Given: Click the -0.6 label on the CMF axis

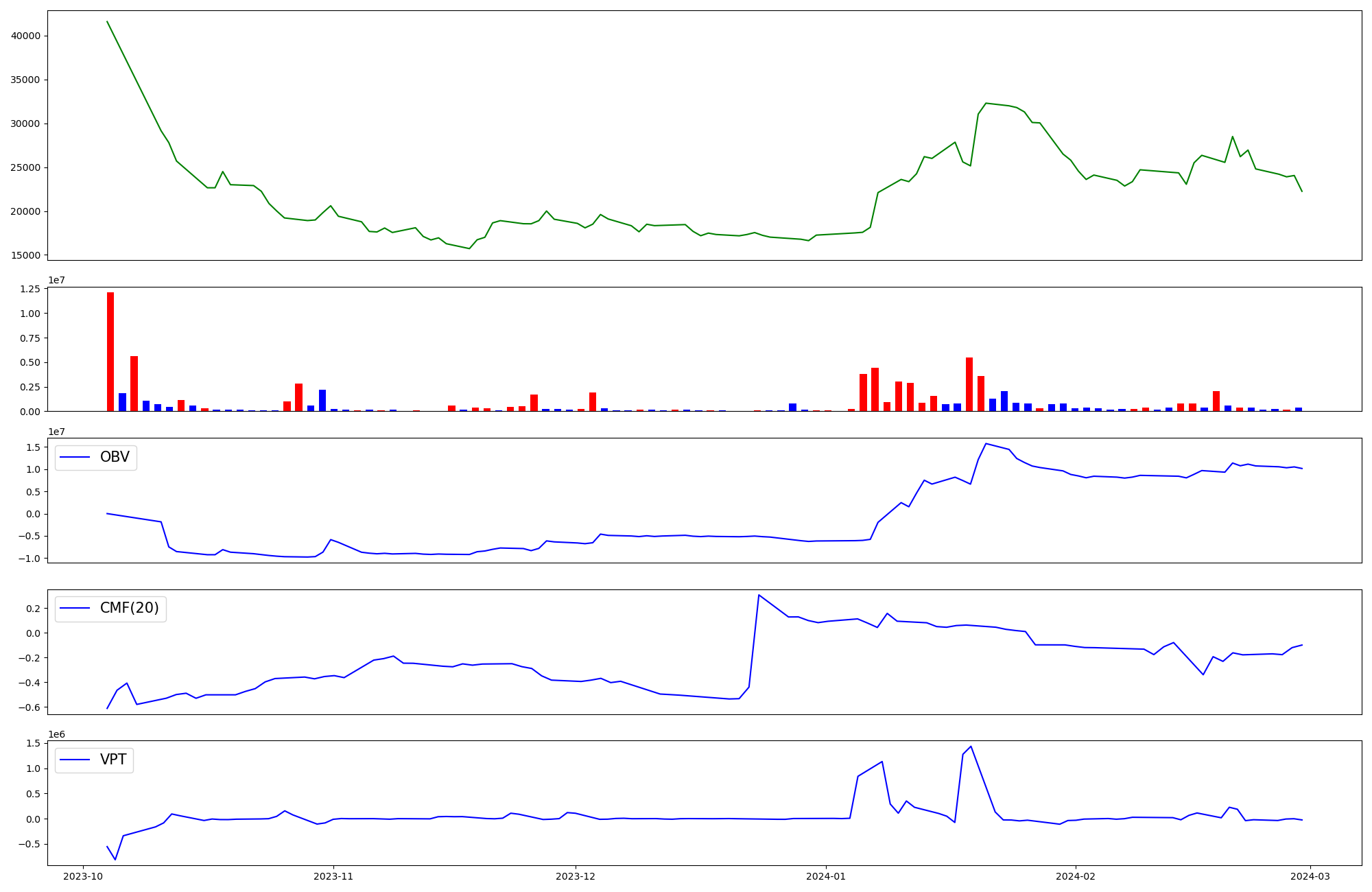Looking at the screenshot, I should click(29, 707).
